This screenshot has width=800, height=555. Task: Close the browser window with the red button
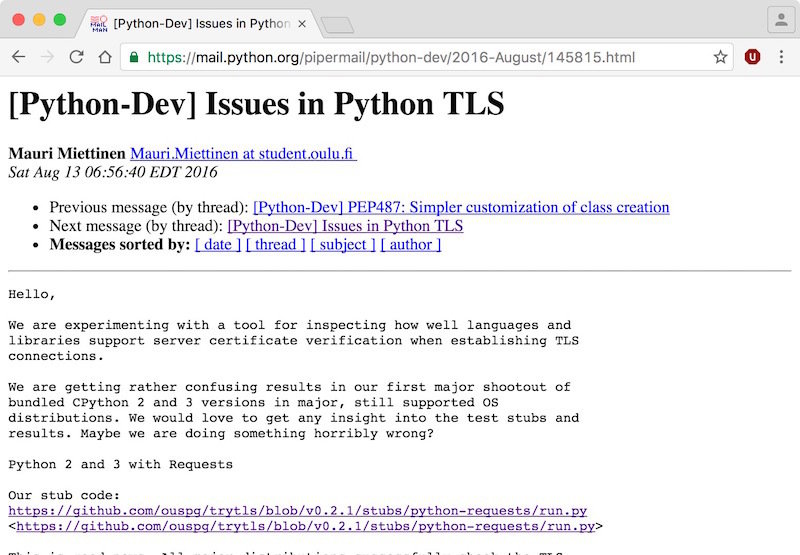pos(19,20)
